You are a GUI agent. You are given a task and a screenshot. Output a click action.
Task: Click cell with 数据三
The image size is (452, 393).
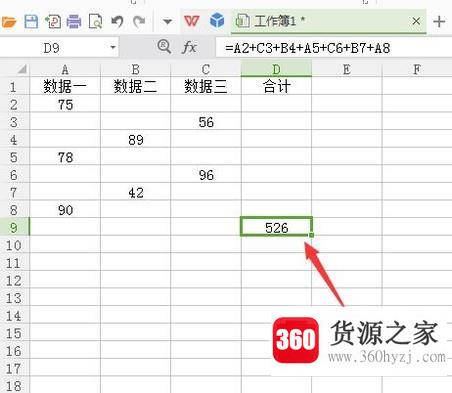[206, 87]
